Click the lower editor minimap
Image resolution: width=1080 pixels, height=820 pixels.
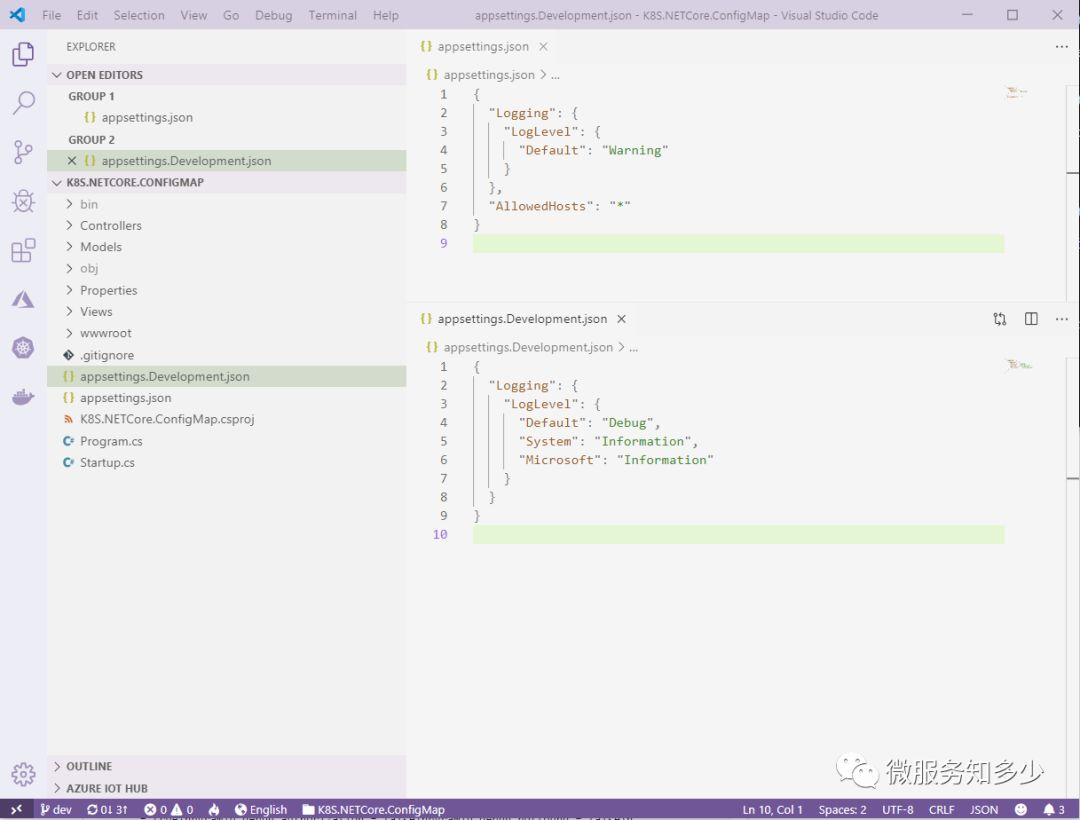[x=1018, y=365]
